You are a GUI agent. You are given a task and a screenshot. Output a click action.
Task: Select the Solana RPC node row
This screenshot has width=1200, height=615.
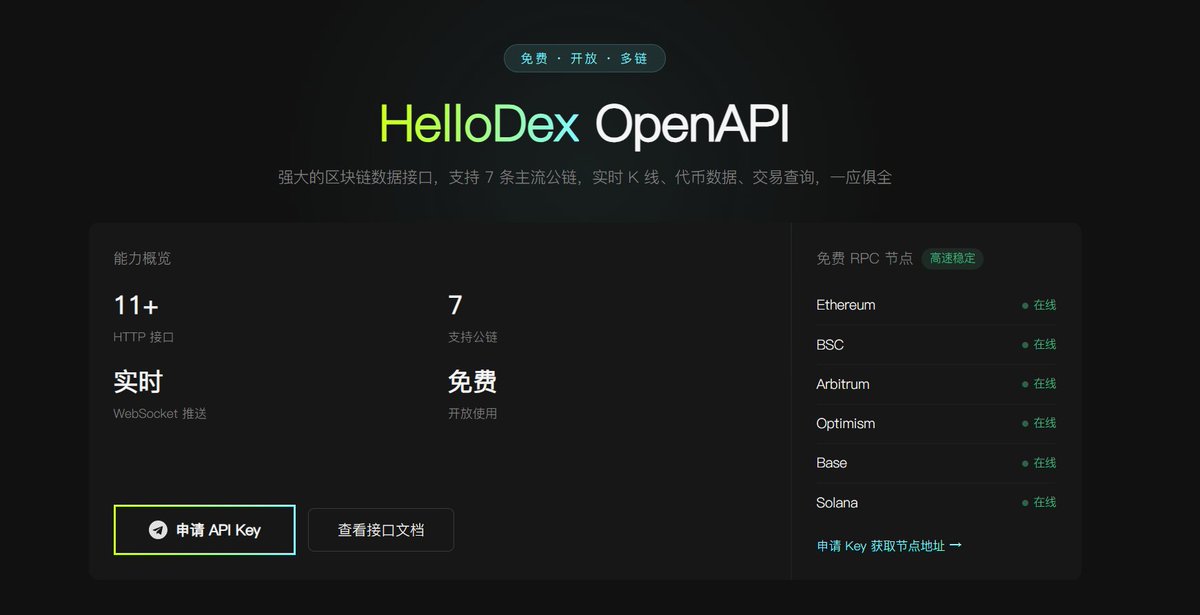click(936, 502)
